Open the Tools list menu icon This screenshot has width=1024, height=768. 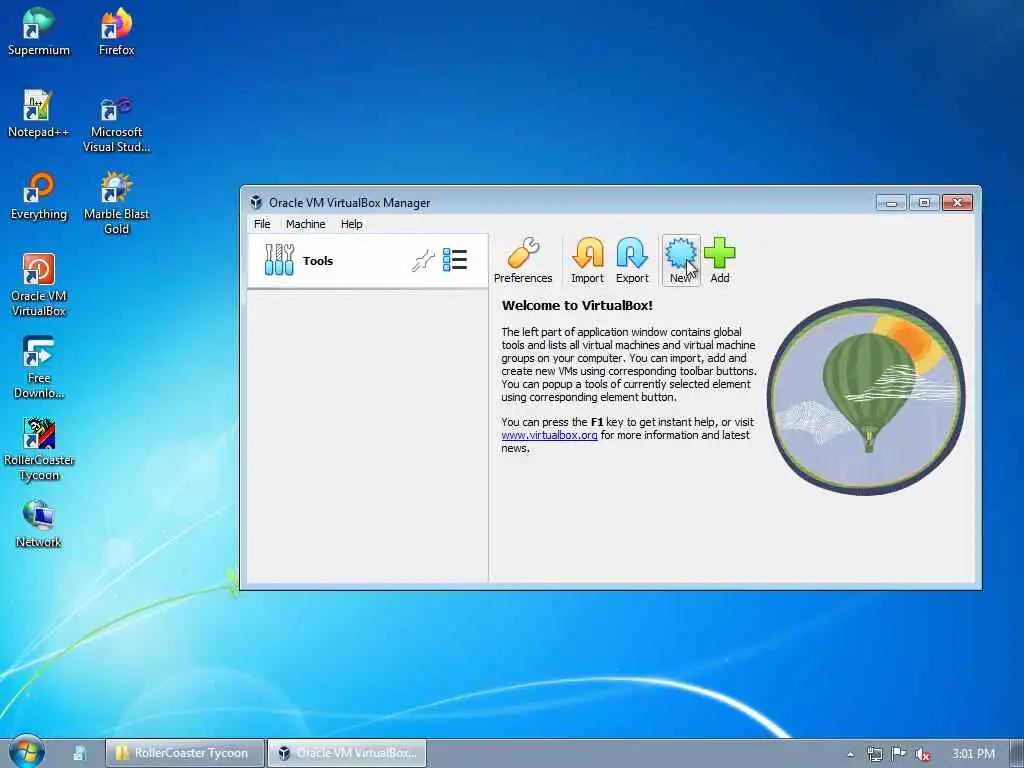point(455,260)
